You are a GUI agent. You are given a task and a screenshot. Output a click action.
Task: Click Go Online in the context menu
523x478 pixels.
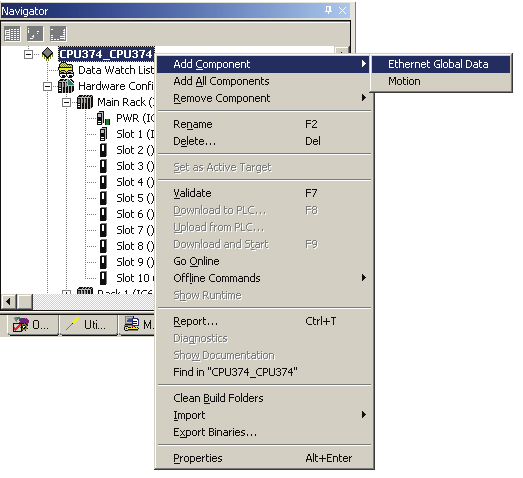click(x=263, y=261)
